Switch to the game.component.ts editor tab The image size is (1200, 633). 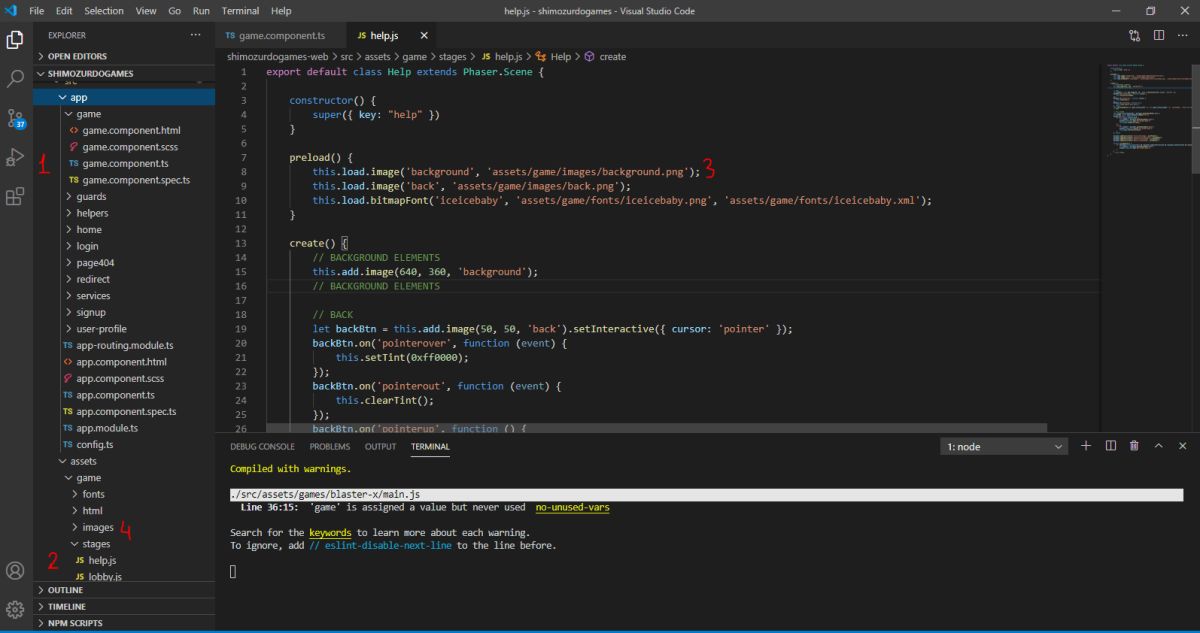pos(281,35)
